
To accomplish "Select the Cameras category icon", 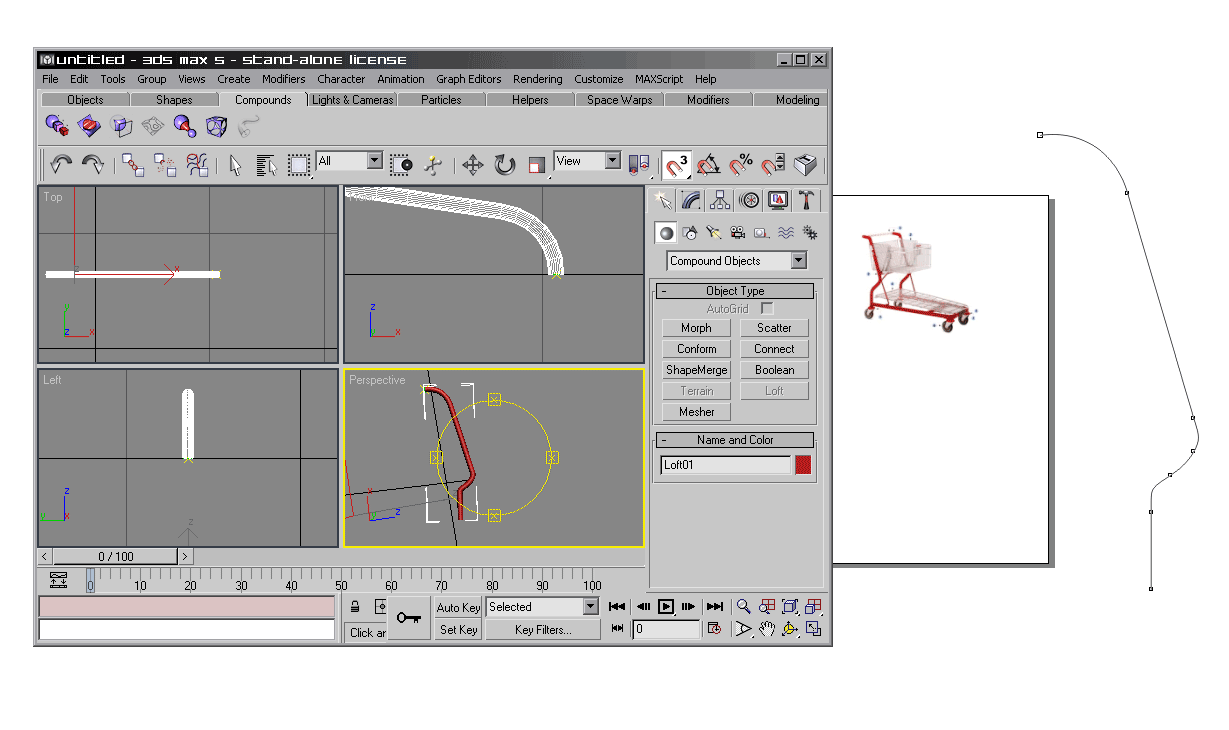I will (738, 233).
